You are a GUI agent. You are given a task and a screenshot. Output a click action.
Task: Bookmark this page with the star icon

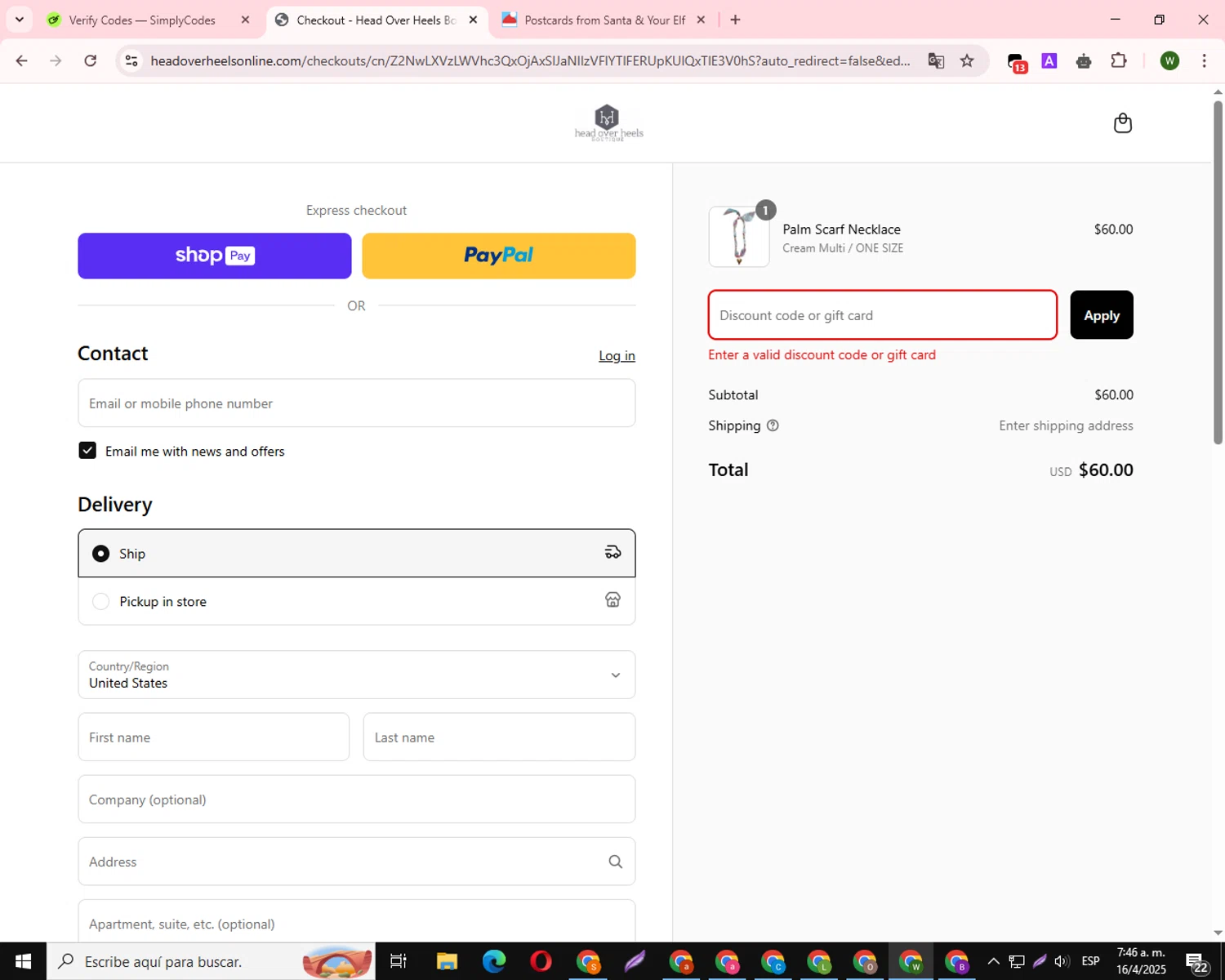coord(967,60)
